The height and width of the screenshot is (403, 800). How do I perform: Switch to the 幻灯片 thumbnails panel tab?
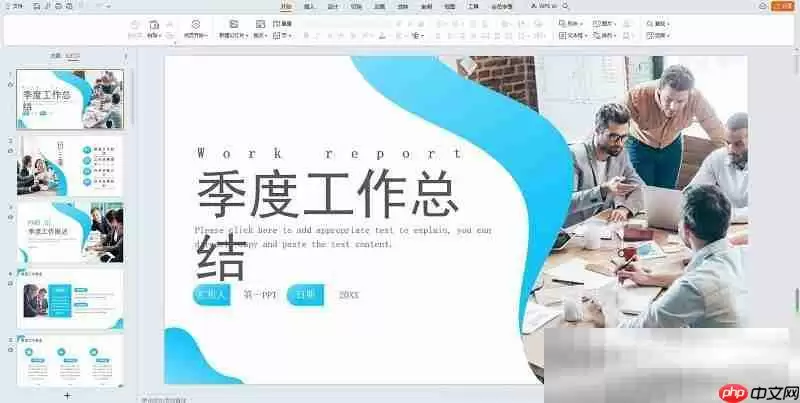point(72,56)
